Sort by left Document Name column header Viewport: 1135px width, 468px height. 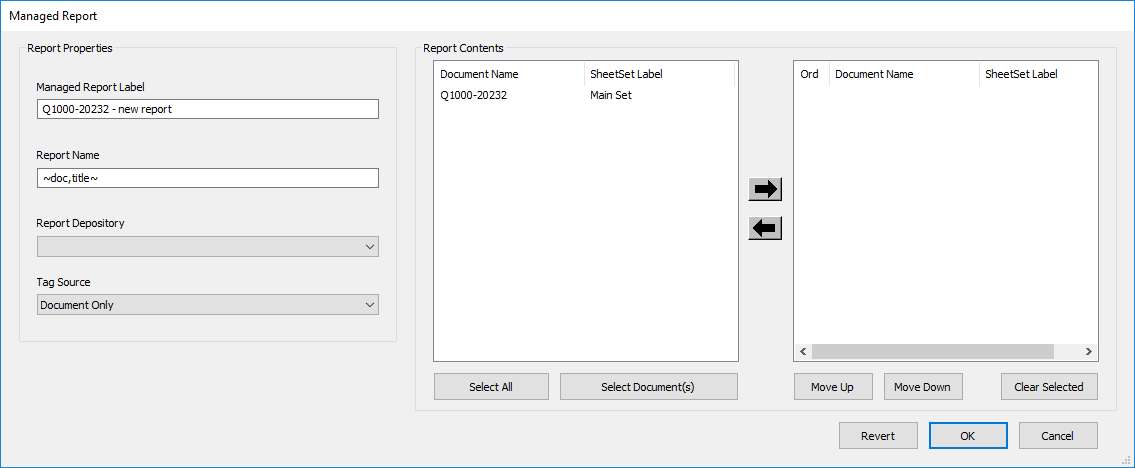coord(509,74)
